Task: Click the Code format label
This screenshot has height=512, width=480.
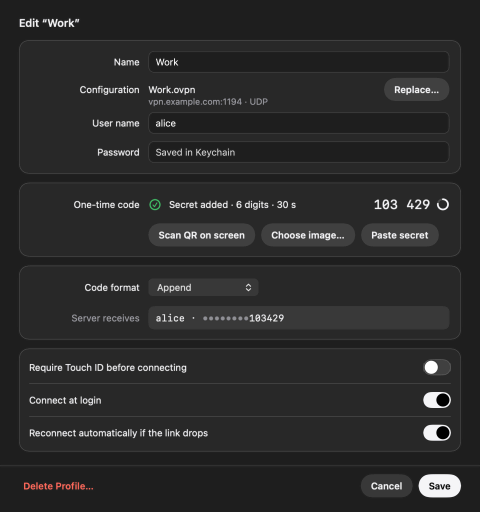Action: click(112, 288)
